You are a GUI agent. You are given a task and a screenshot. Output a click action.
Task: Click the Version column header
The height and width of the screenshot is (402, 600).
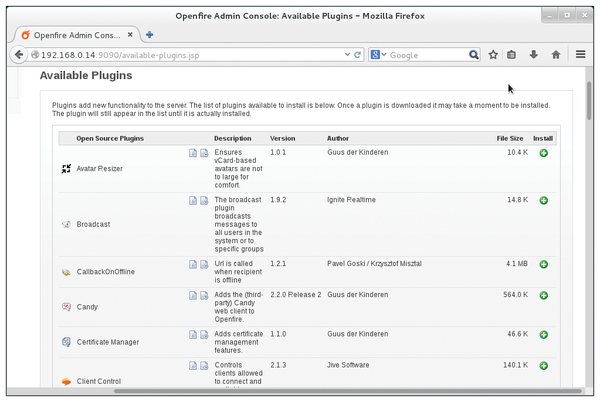(282, 138)
